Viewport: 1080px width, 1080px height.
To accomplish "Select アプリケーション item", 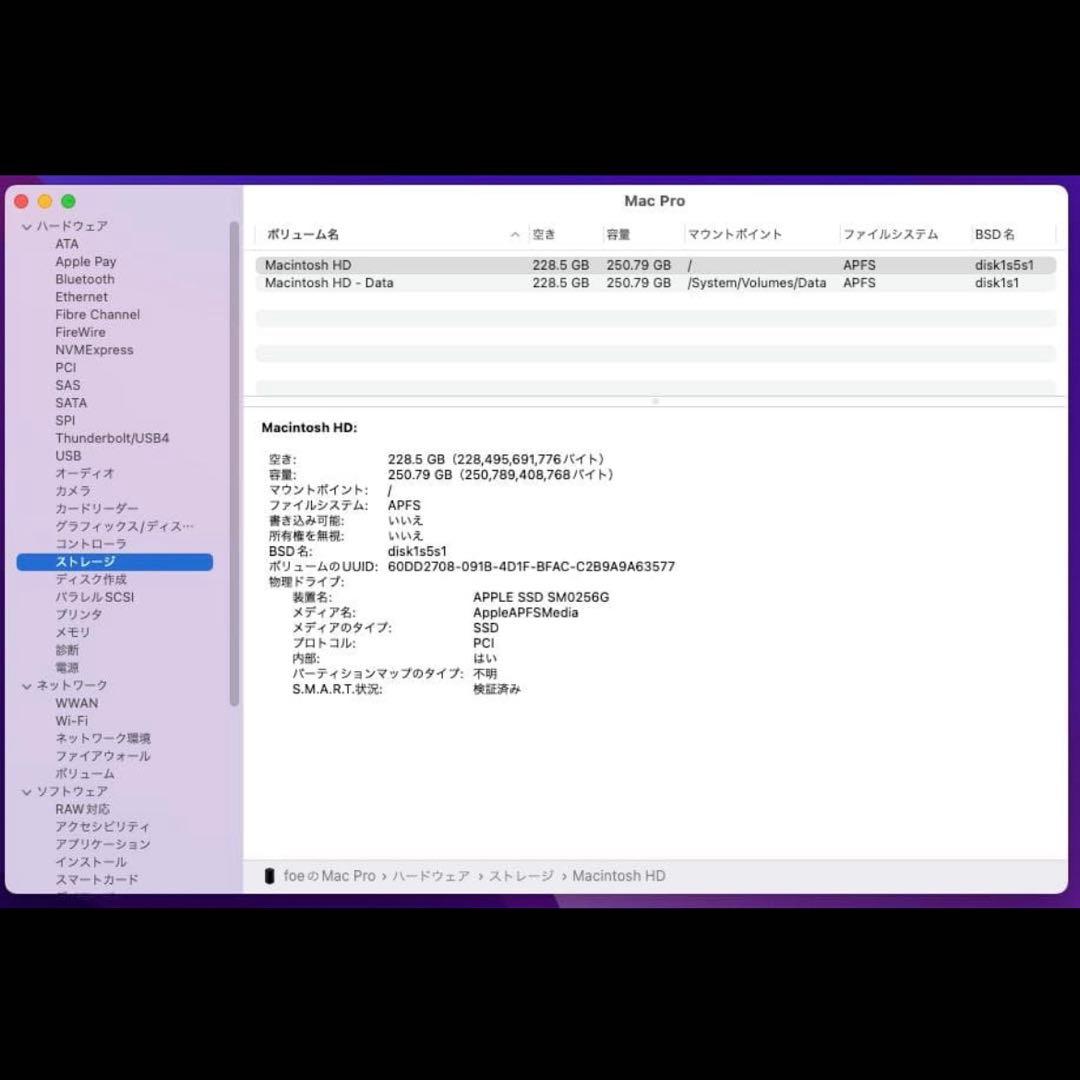I will click(x=103, y=844).
